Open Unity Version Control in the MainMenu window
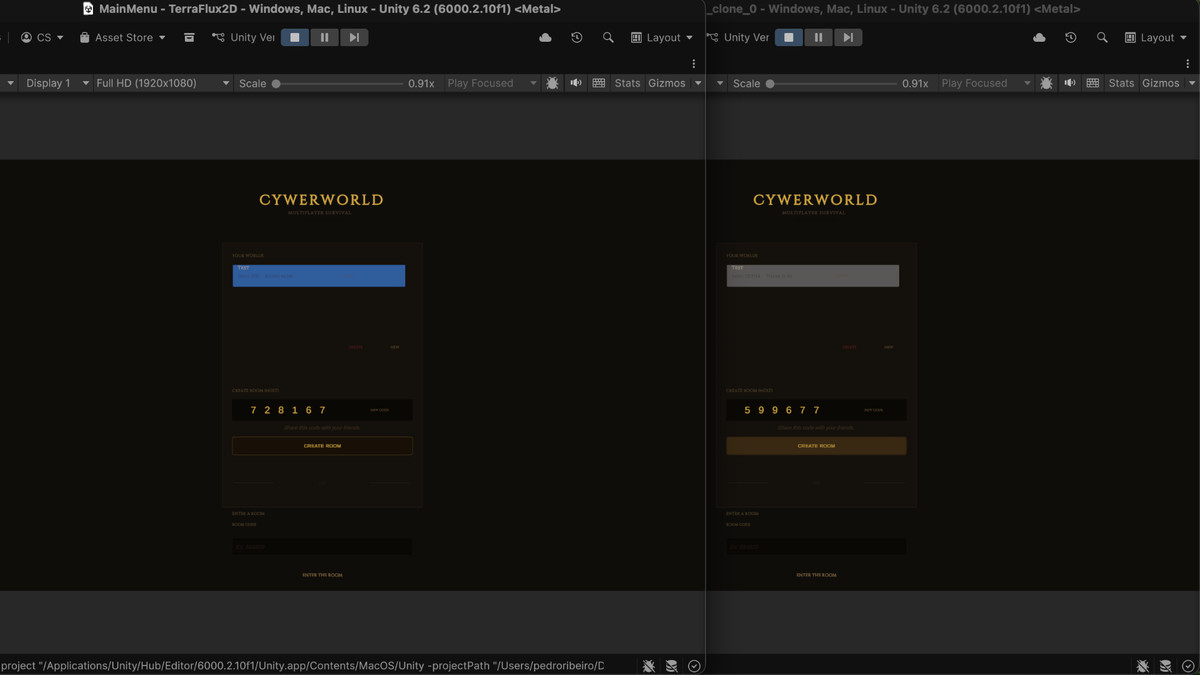Viewport: 1200px width, 675px height. click(x=243, y=37)
